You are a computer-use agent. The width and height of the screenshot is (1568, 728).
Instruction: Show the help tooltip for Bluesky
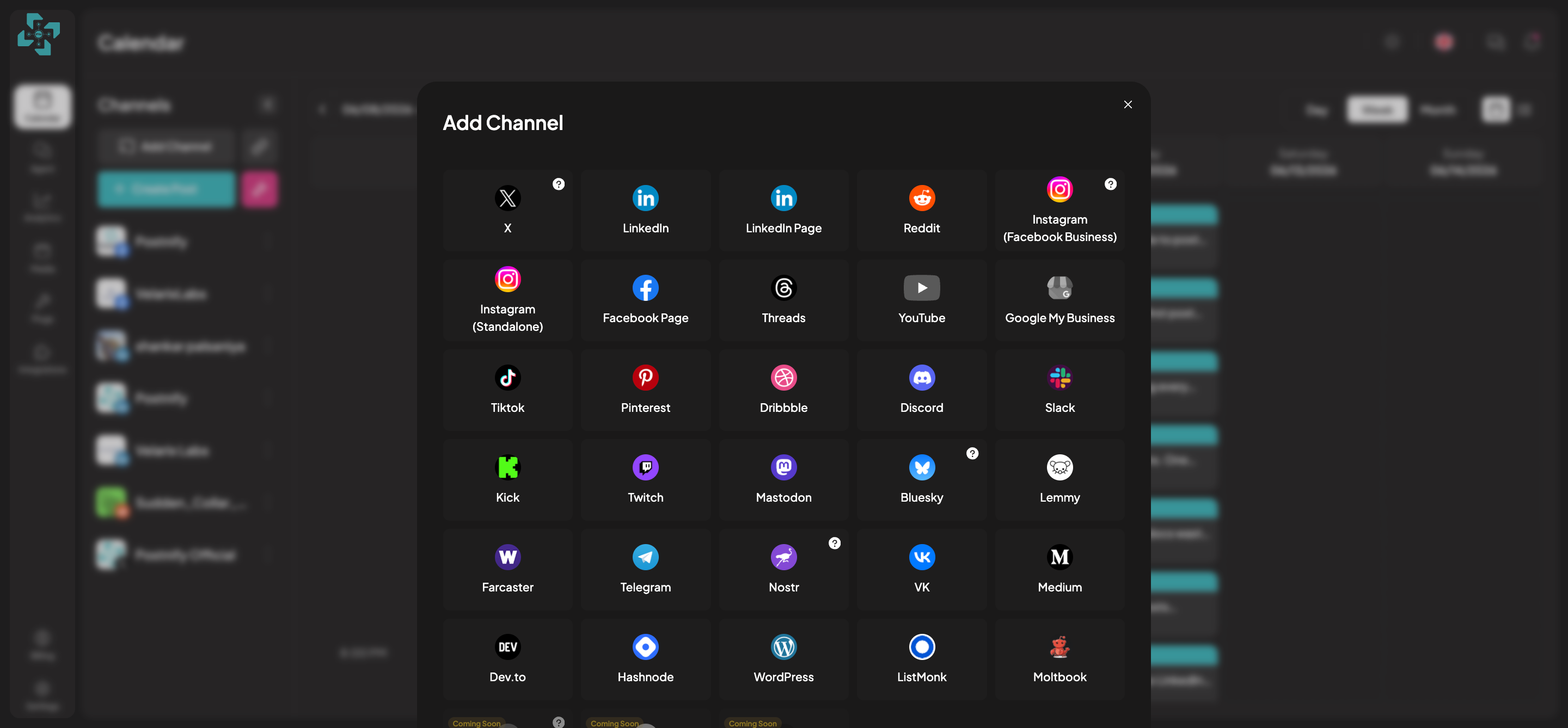click(972, 453)
